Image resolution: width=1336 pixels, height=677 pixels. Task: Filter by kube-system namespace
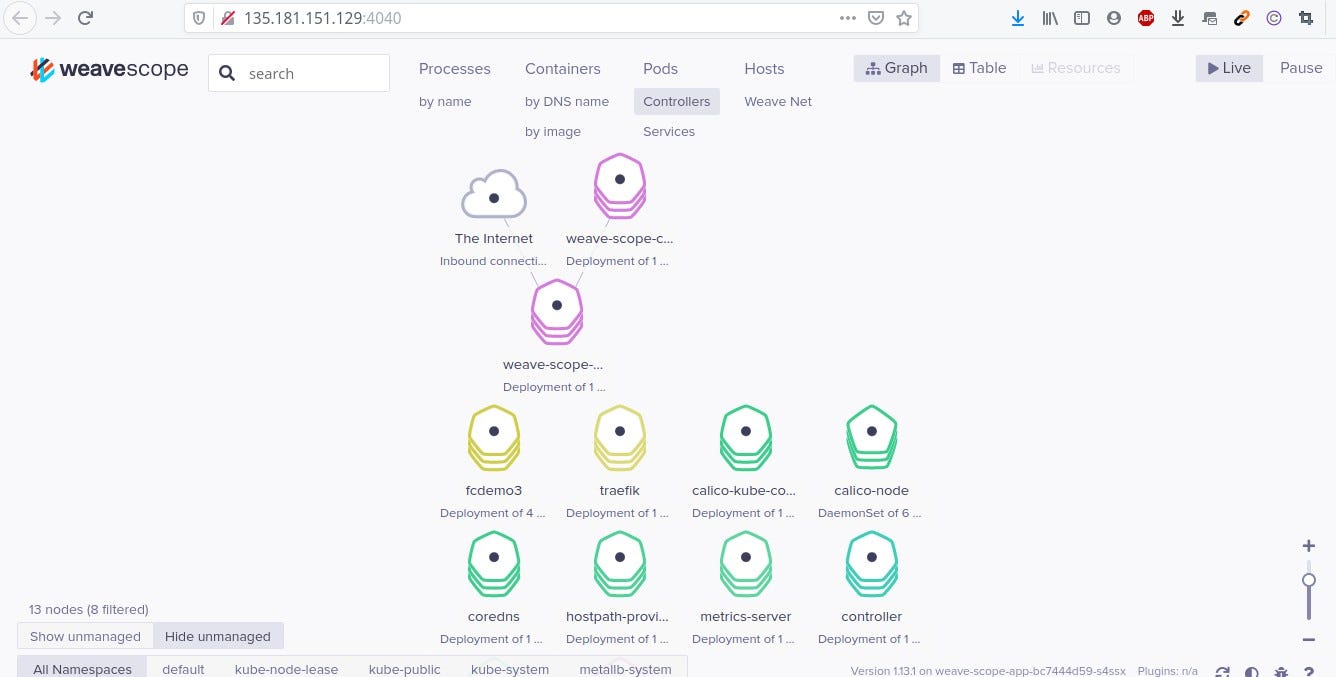coord(510,668)
